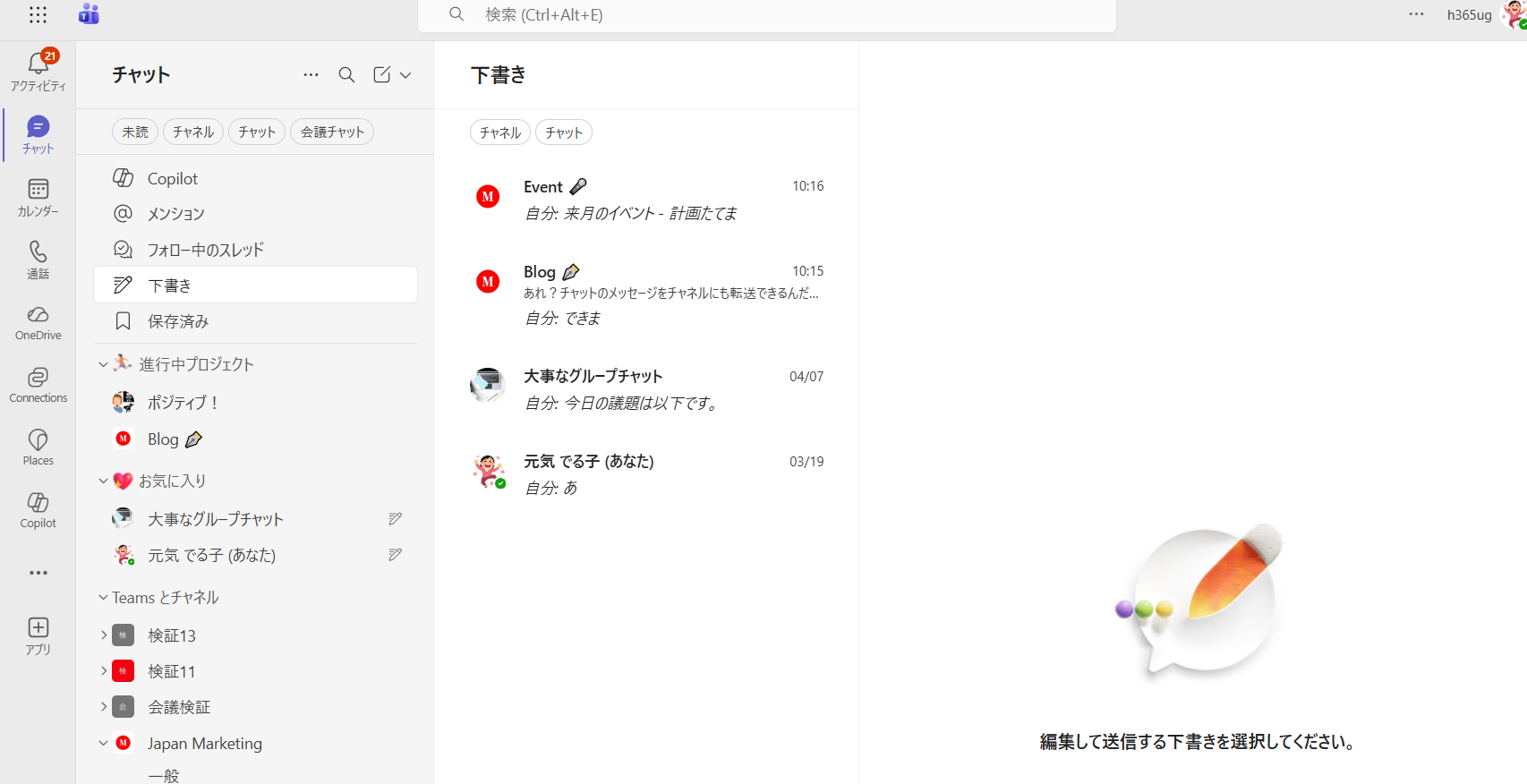Open the app launcher grid icon
The width and height of the screenshot is (1527, 784).
pos(38,15)
